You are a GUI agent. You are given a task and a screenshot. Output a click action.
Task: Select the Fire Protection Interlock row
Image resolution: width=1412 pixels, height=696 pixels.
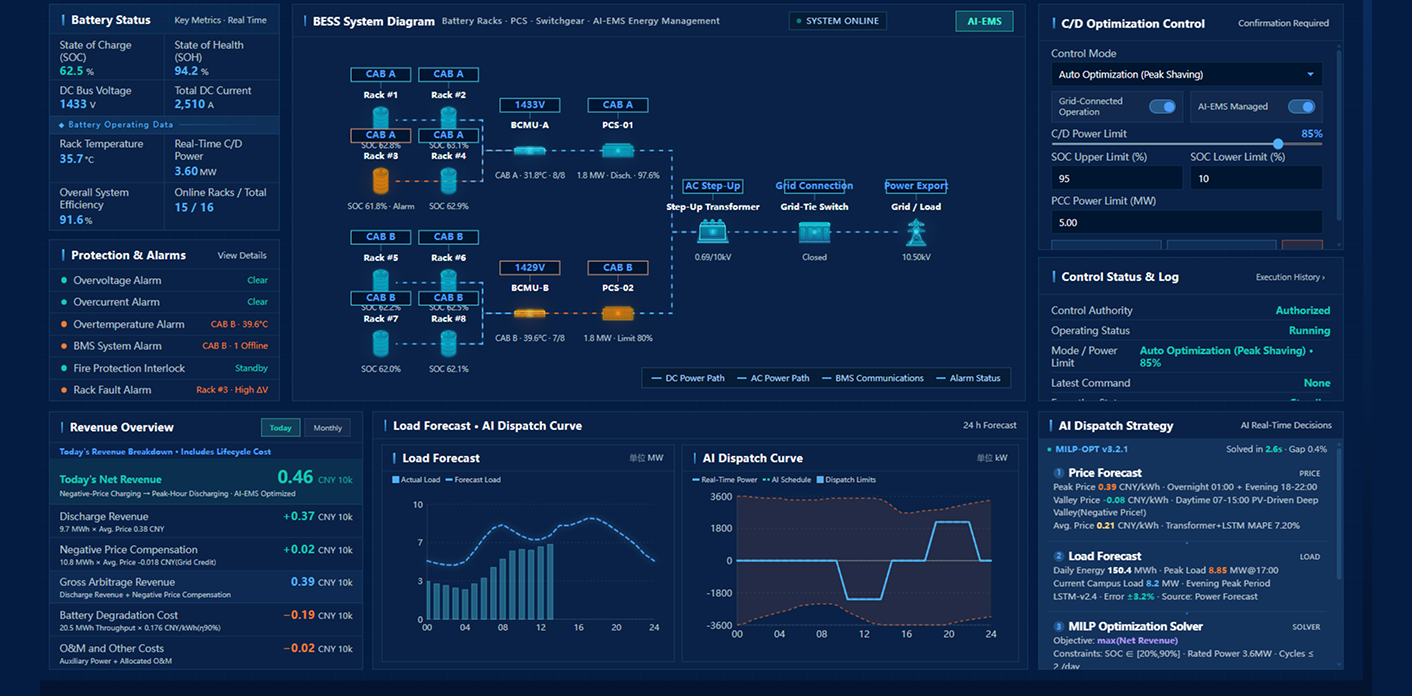click(x=164, y=368)
